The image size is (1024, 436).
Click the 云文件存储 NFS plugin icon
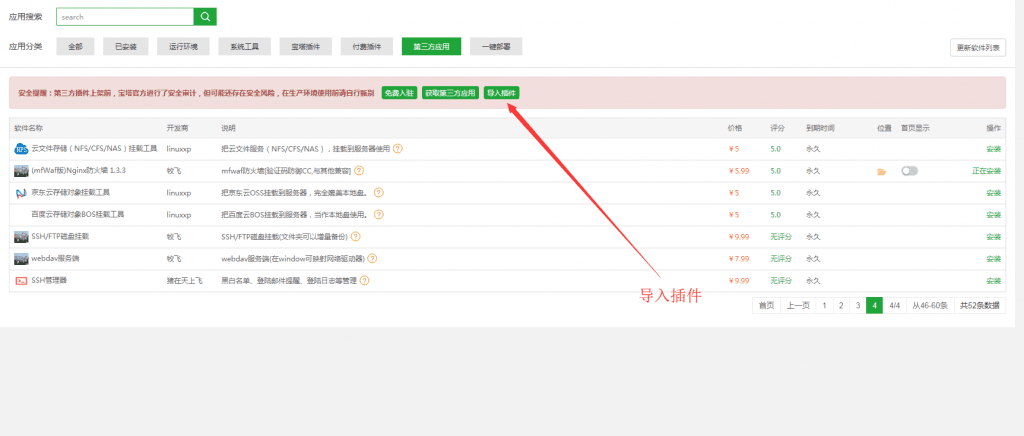(x=21, y=149)
